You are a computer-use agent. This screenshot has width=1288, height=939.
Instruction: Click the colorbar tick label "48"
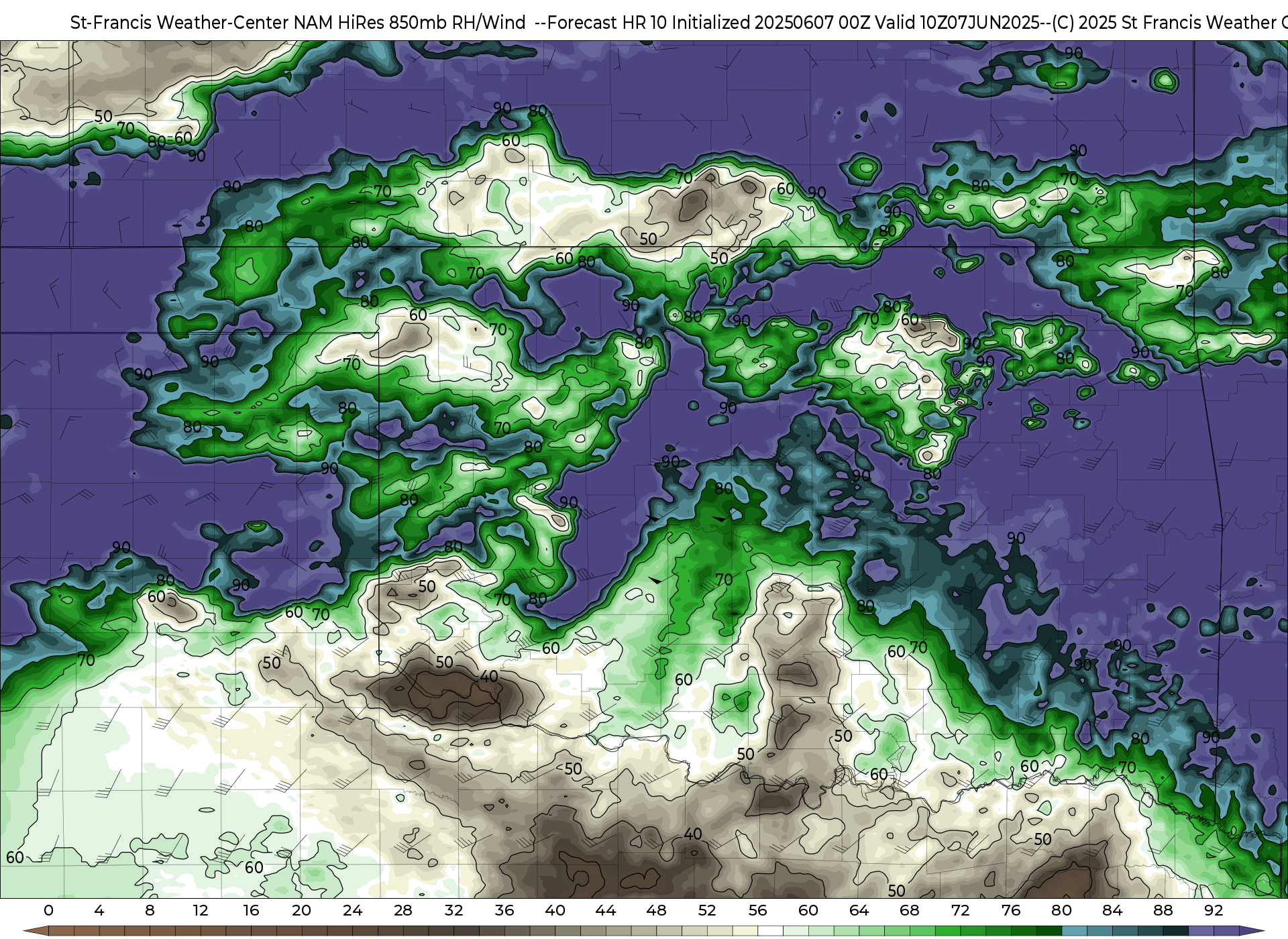pyautogui.click(x=656, y=910)
